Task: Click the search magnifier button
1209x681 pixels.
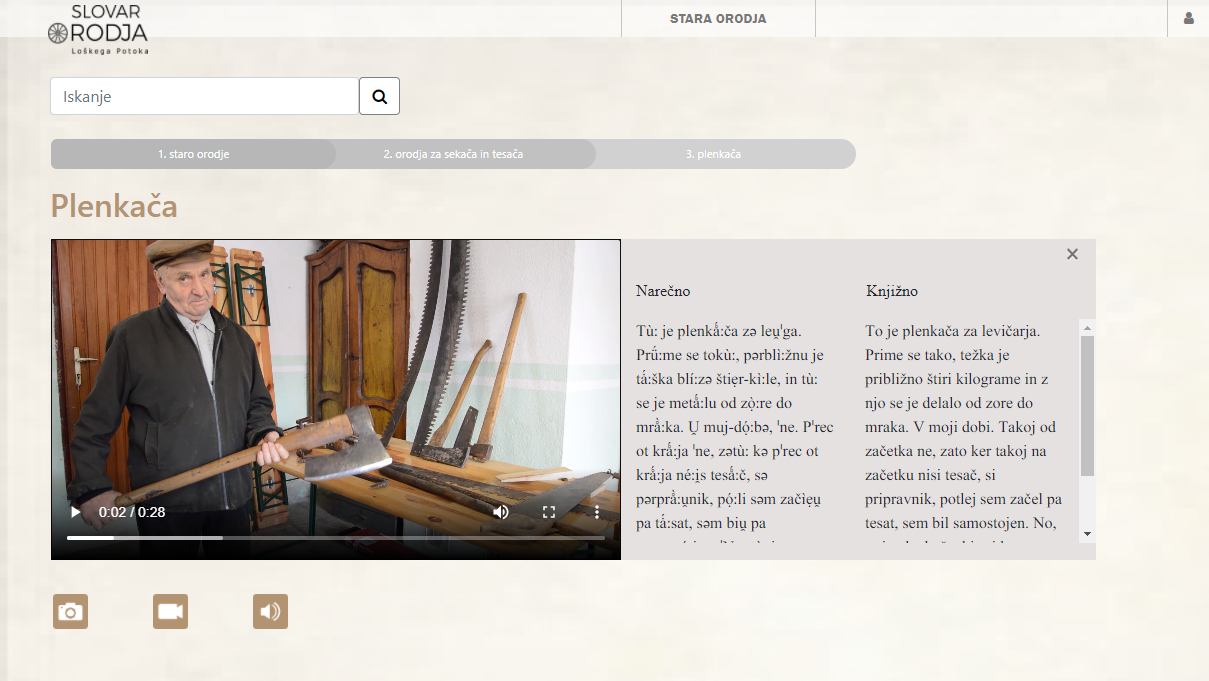Action: [x=379, y=96]
